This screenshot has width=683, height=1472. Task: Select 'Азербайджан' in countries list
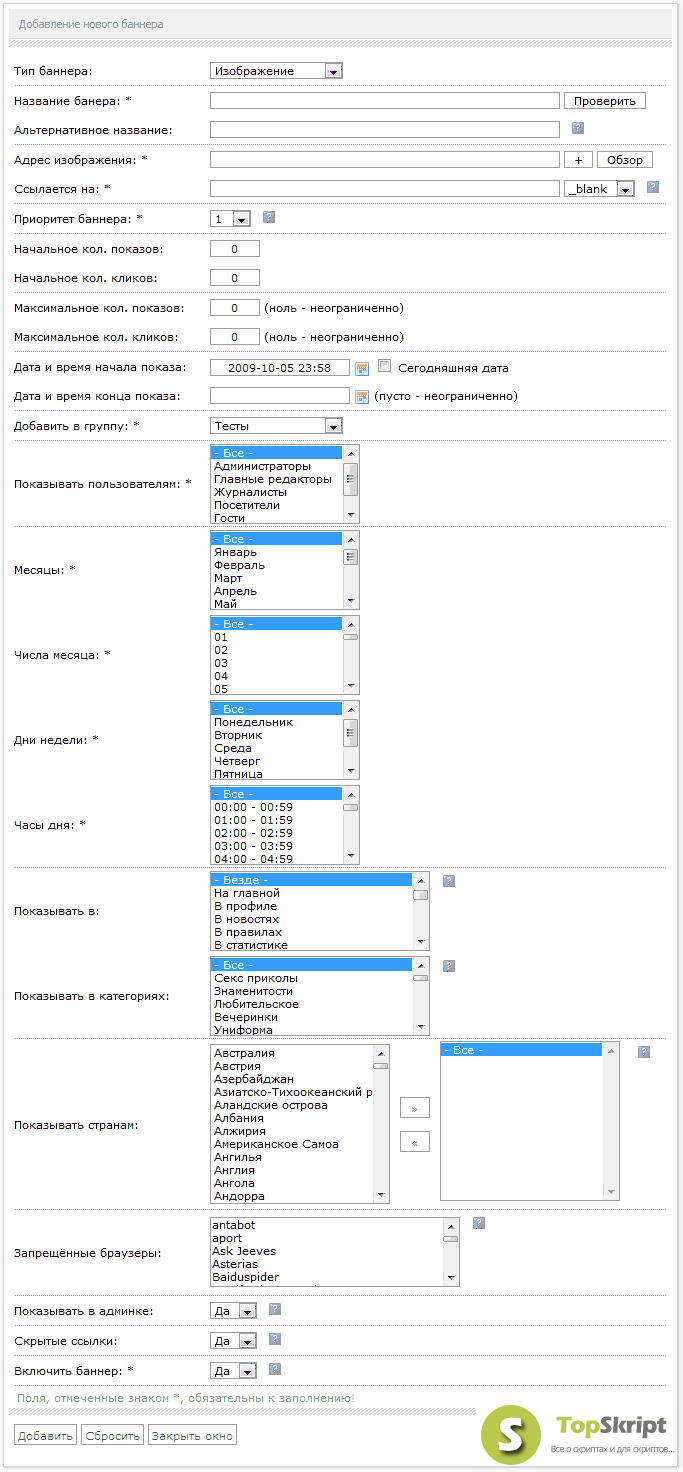pos(292,1079)
